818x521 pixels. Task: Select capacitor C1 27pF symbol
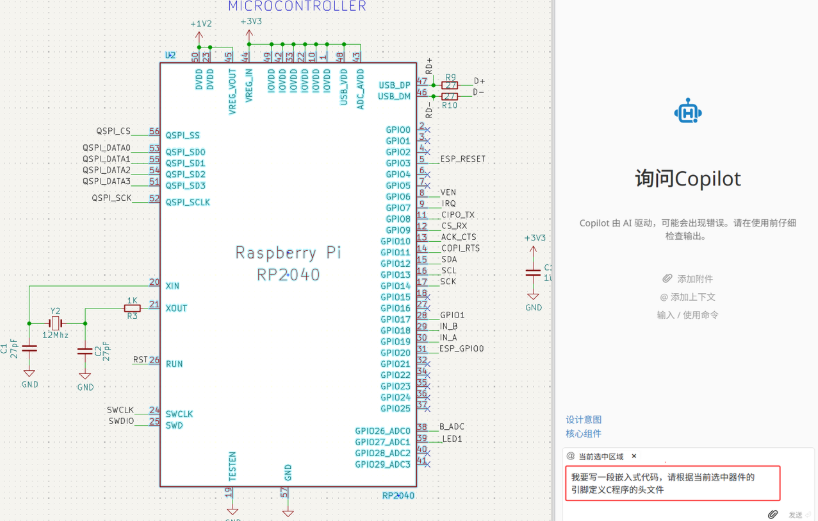click(x=29, y=348)
